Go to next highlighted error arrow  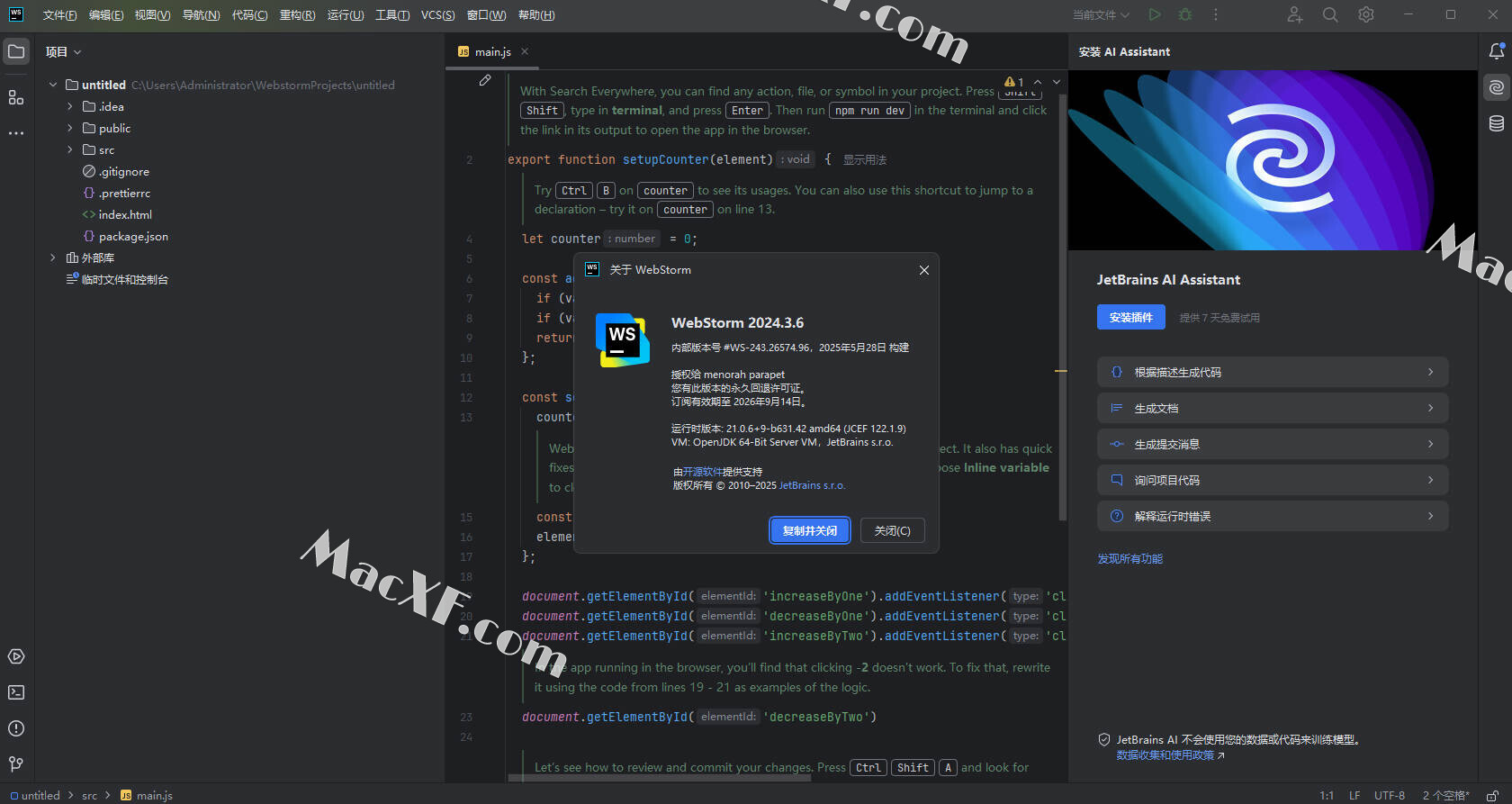coord(1057,82)
